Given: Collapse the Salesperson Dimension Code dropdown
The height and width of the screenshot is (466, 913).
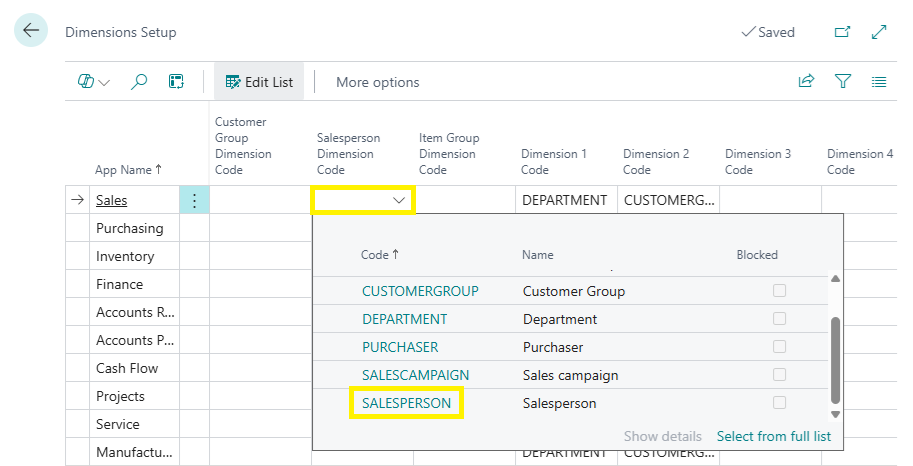Looking at the screenshot, I should pos(399,200).
